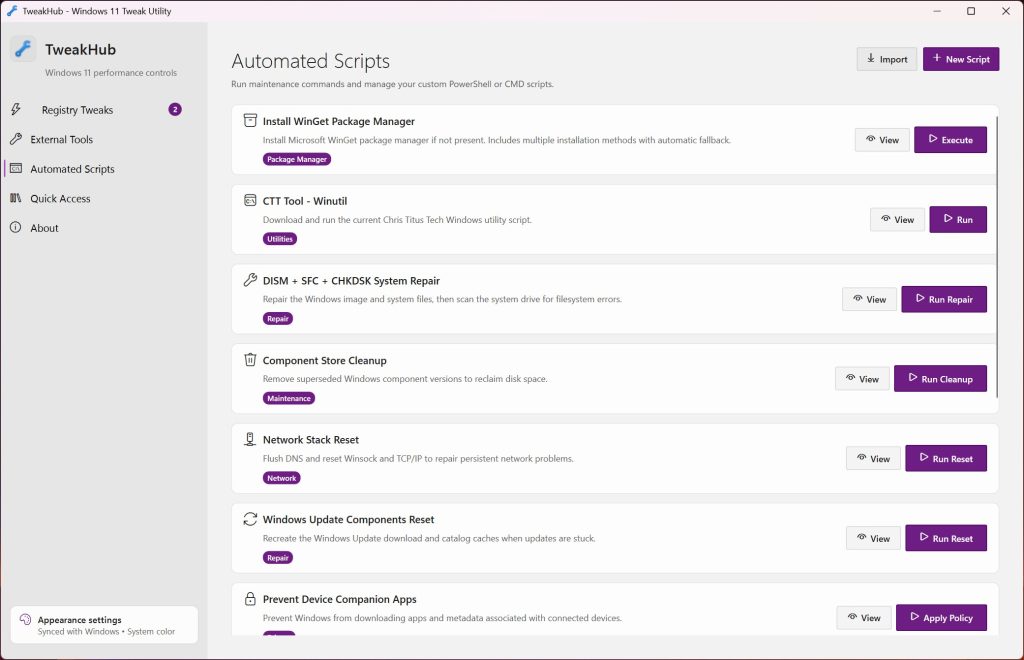This screenshot has height=660, width=1024.
Task: Click Repair tag under Windows Update Reset
Action: (278, 558)
